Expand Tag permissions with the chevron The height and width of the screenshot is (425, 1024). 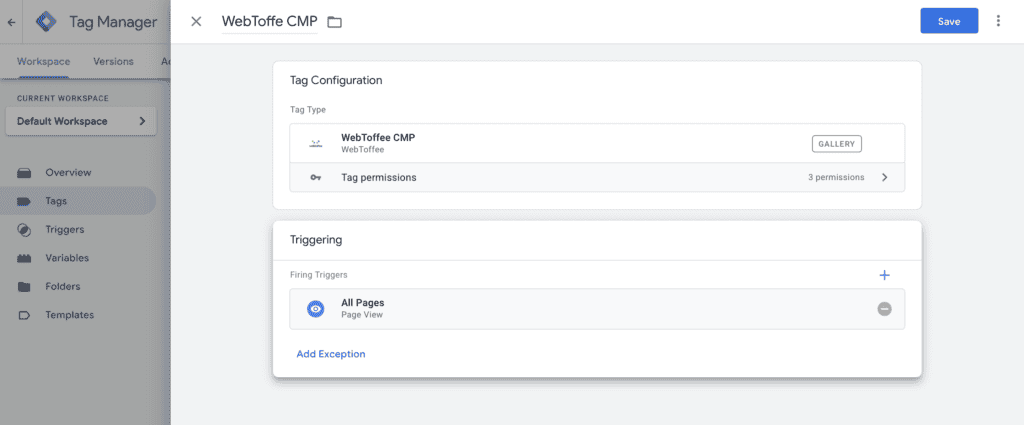click(885, 177)
